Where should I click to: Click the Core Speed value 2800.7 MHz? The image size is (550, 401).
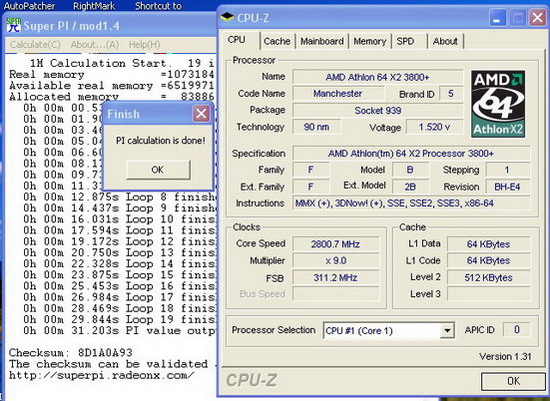click(x=336, y=244)
